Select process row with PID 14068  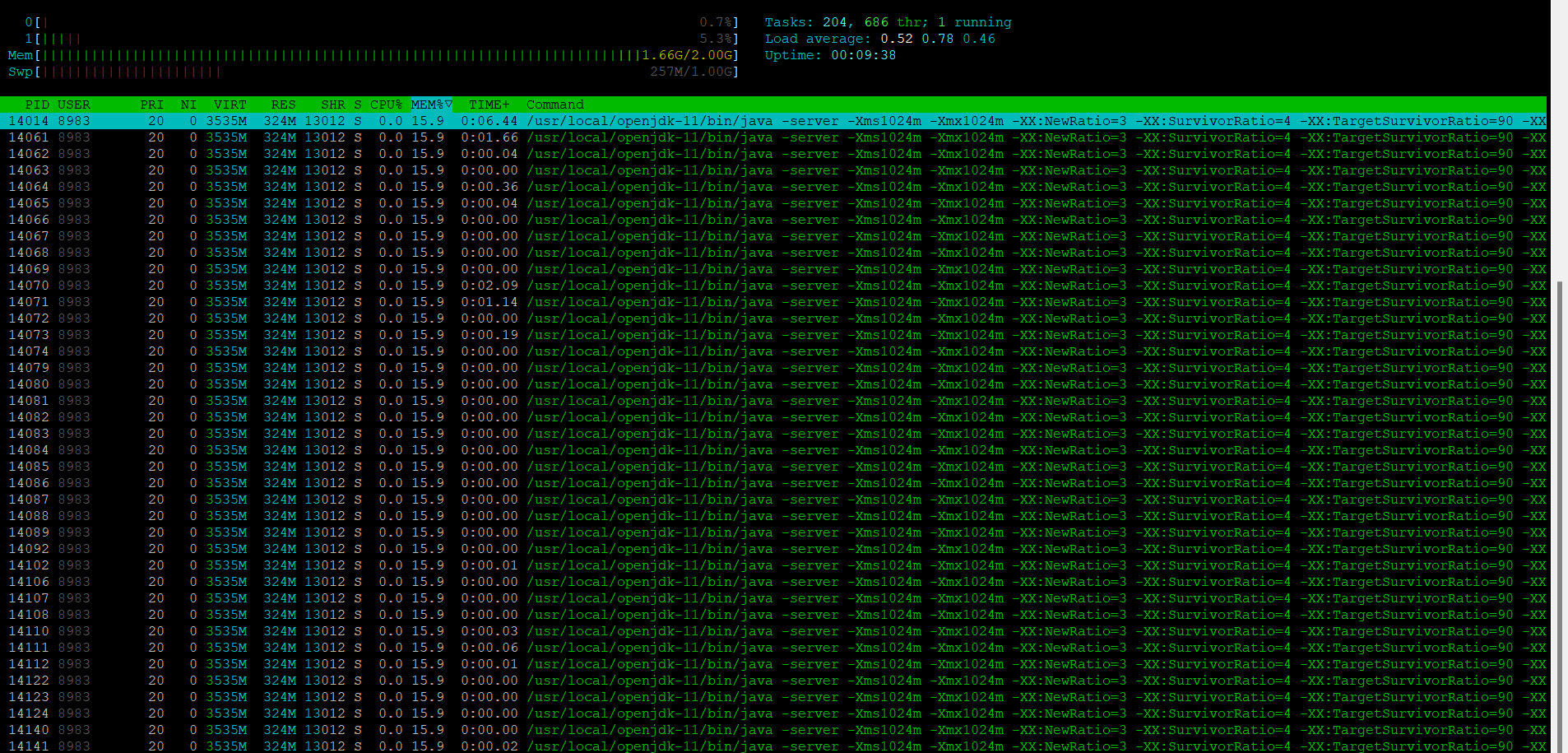coord(773,253)
